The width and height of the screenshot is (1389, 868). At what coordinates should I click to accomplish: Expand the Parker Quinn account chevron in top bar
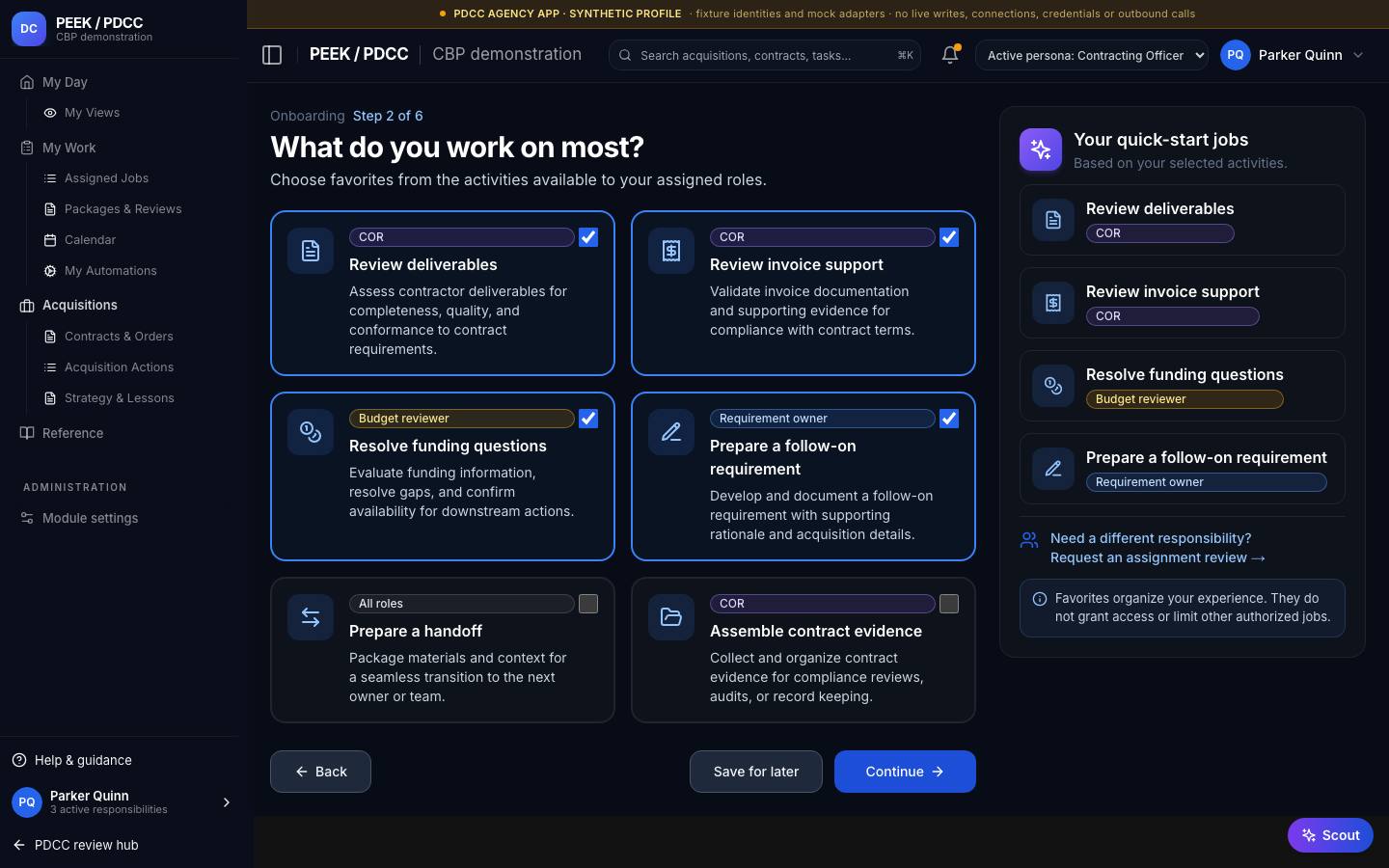(1358, 55)
